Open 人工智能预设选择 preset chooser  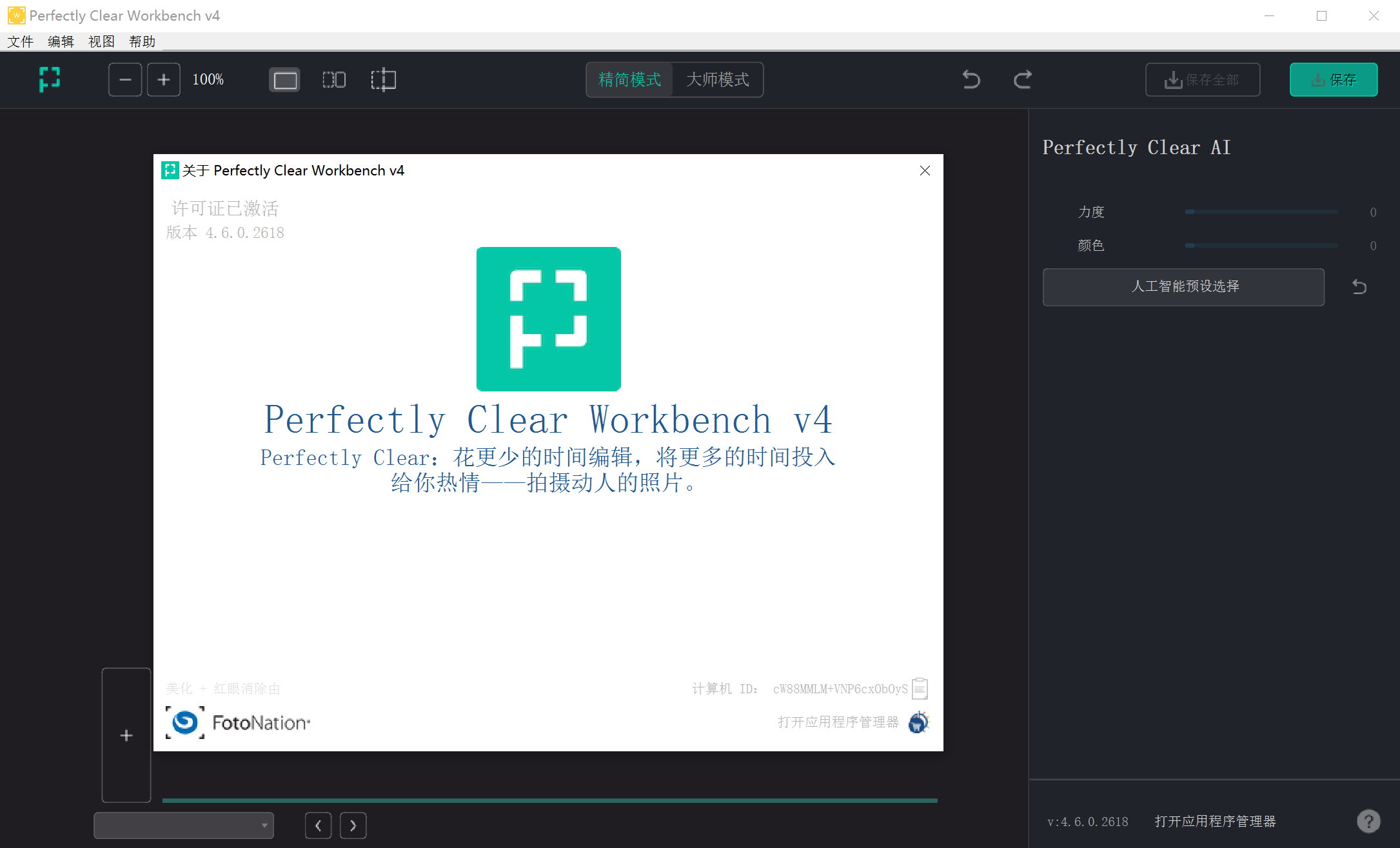[1184, 287]
